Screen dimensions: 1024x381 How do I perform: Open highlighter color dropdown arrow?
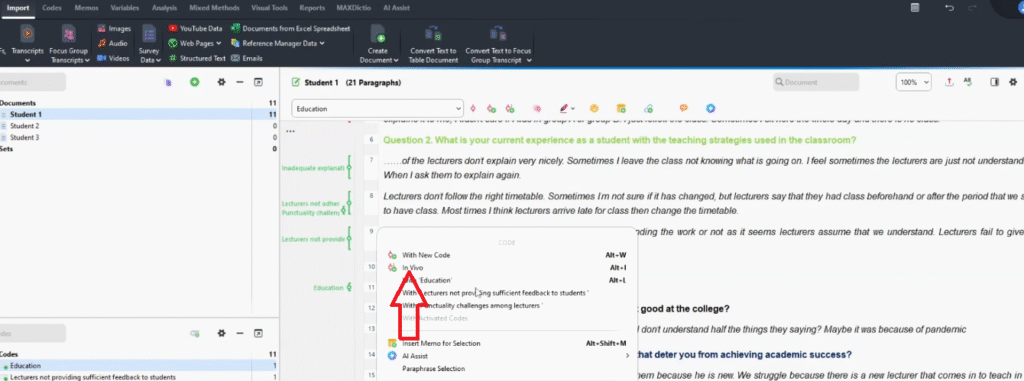coord(573,109)
